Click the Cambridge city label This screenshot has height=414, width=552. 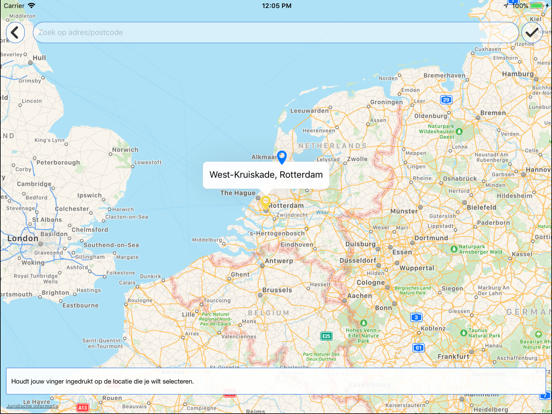coord(34,184)
